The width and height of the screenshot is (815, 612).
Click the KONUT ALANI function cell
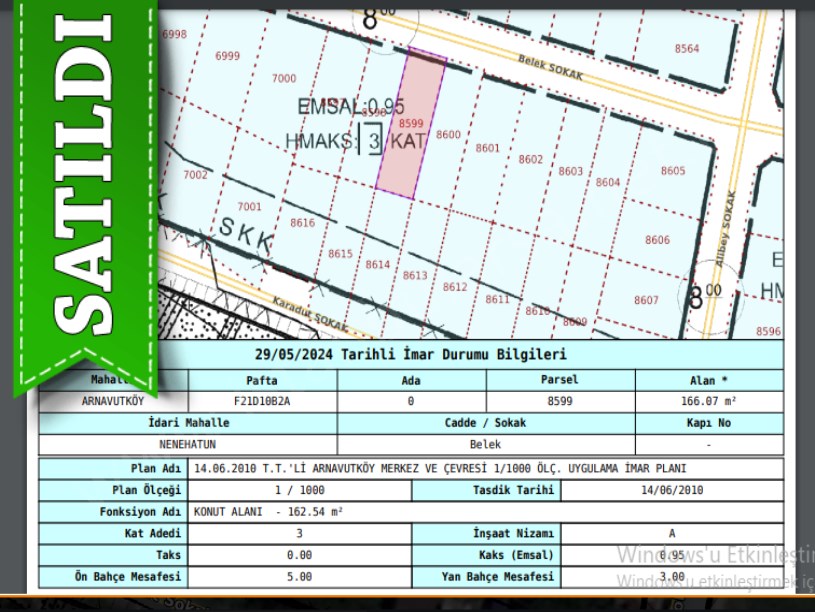pos(268,511)
